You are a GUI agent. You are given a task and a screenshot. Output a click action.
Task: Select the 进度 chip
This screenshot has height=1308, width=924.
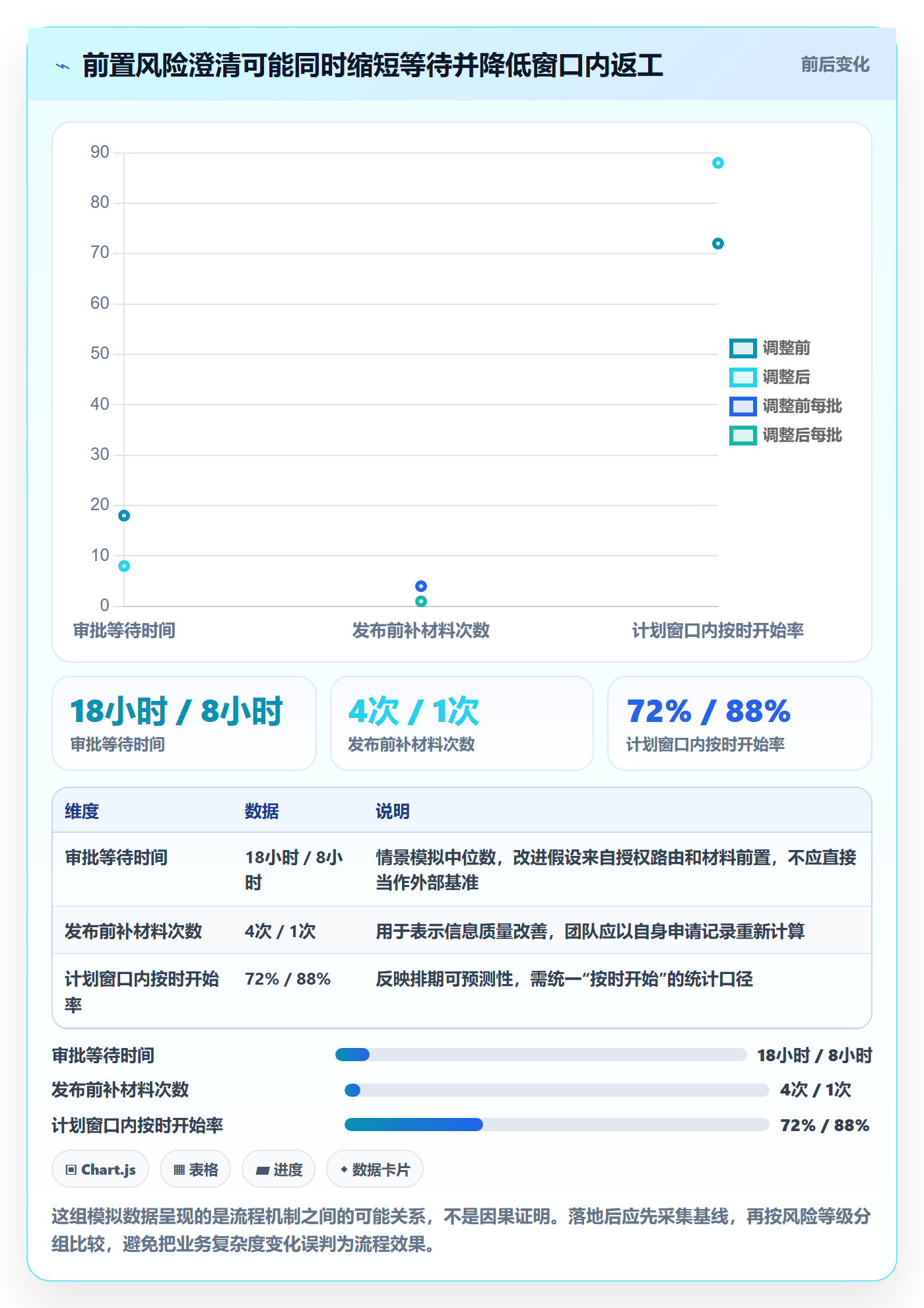pos(279,1169)
